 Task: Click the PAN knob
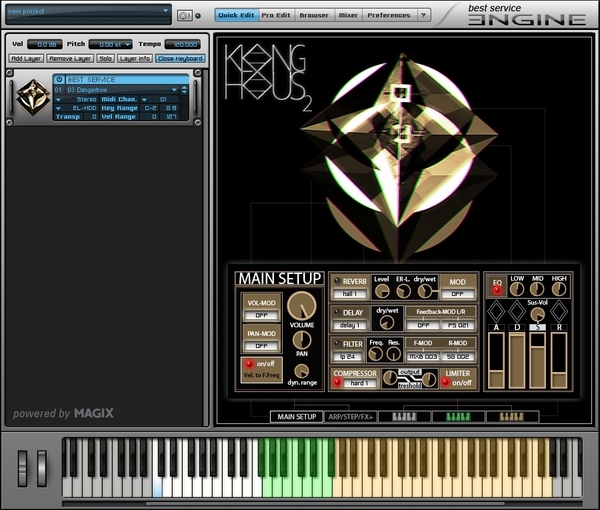(301, 340)
